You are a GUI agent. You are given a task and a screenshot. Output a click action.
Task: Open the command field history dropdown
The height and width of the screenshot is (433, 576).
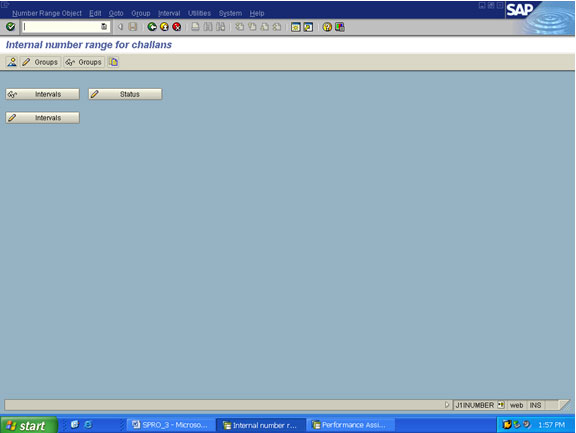[x=104, y=26]
